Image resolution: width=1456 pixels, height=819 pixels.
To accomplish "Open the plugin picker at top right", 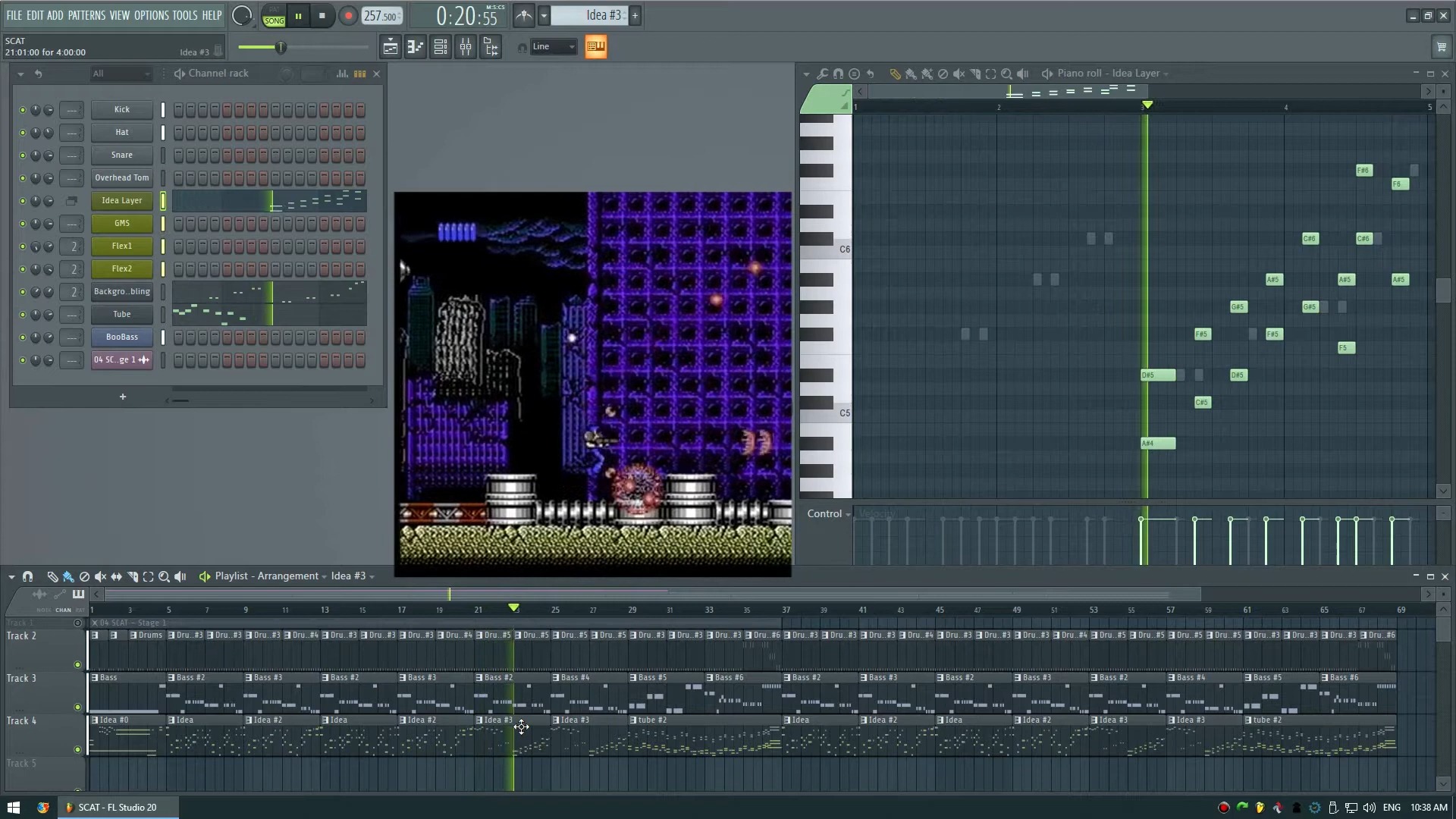I will click(x=1441, y=47).
